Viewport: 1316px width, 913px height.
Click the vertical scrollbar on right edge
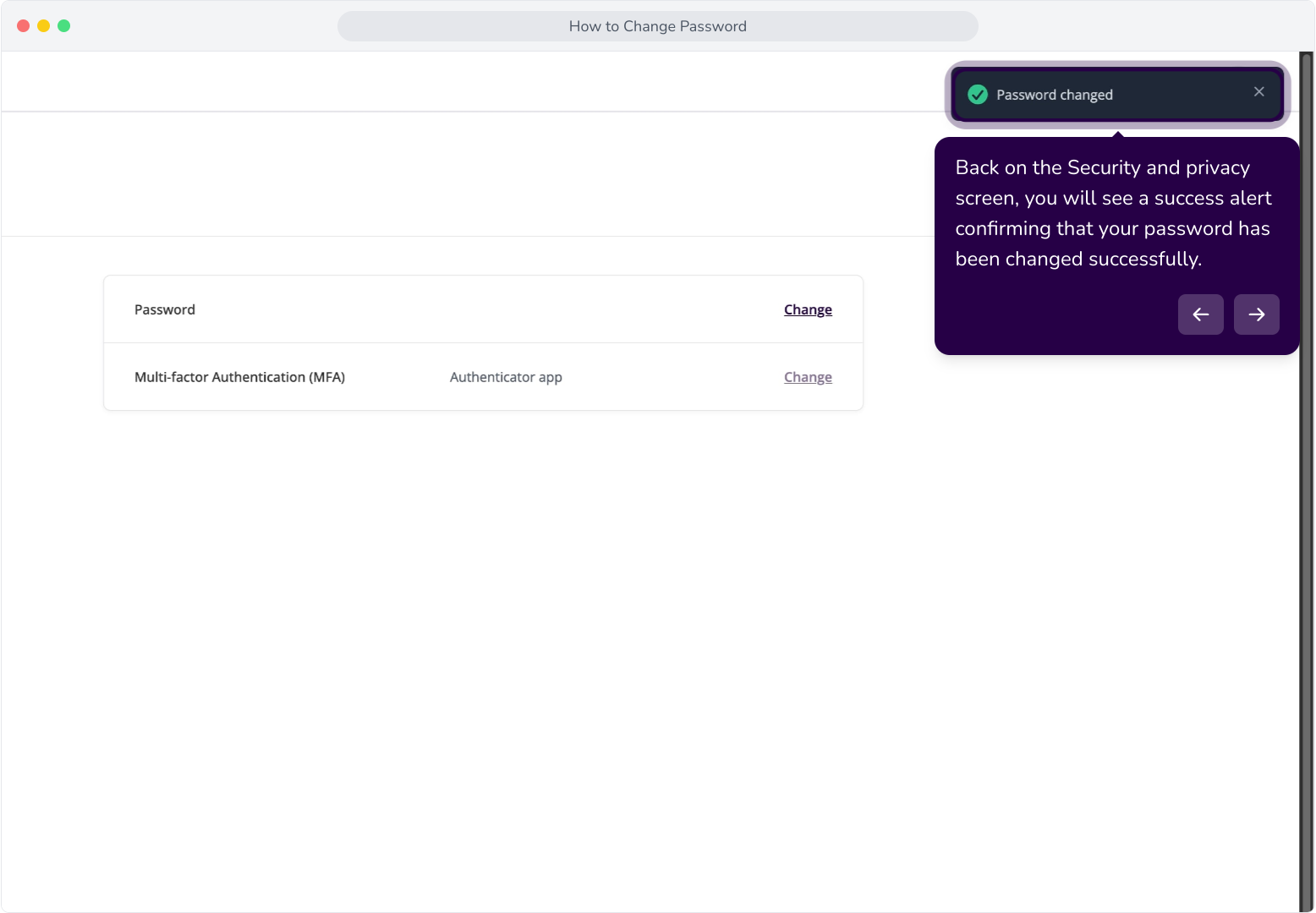tap(1306, 482)
